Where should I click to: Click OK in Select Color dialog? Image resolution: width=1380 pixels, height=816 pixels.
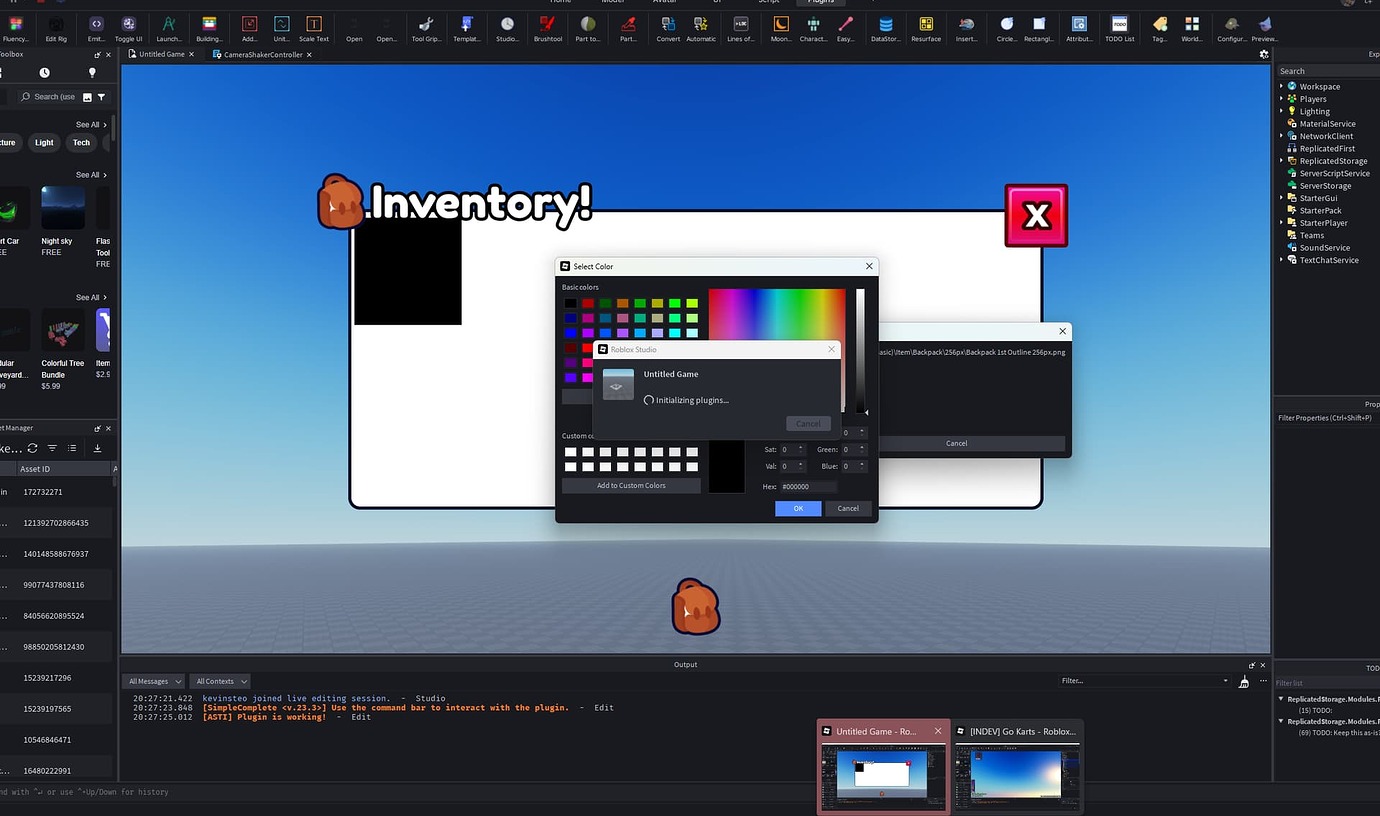(x=798, y=508)
